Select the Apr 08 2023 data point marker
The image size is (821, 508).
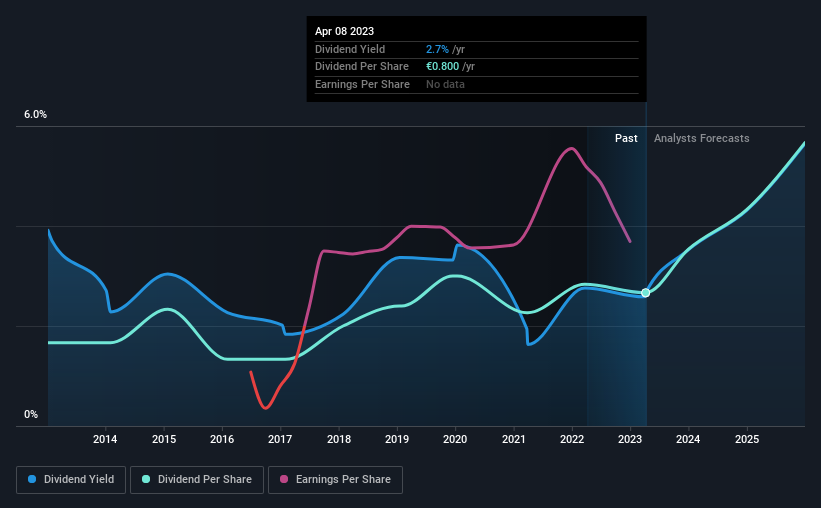pyautogui.click(x=646, y=293)
